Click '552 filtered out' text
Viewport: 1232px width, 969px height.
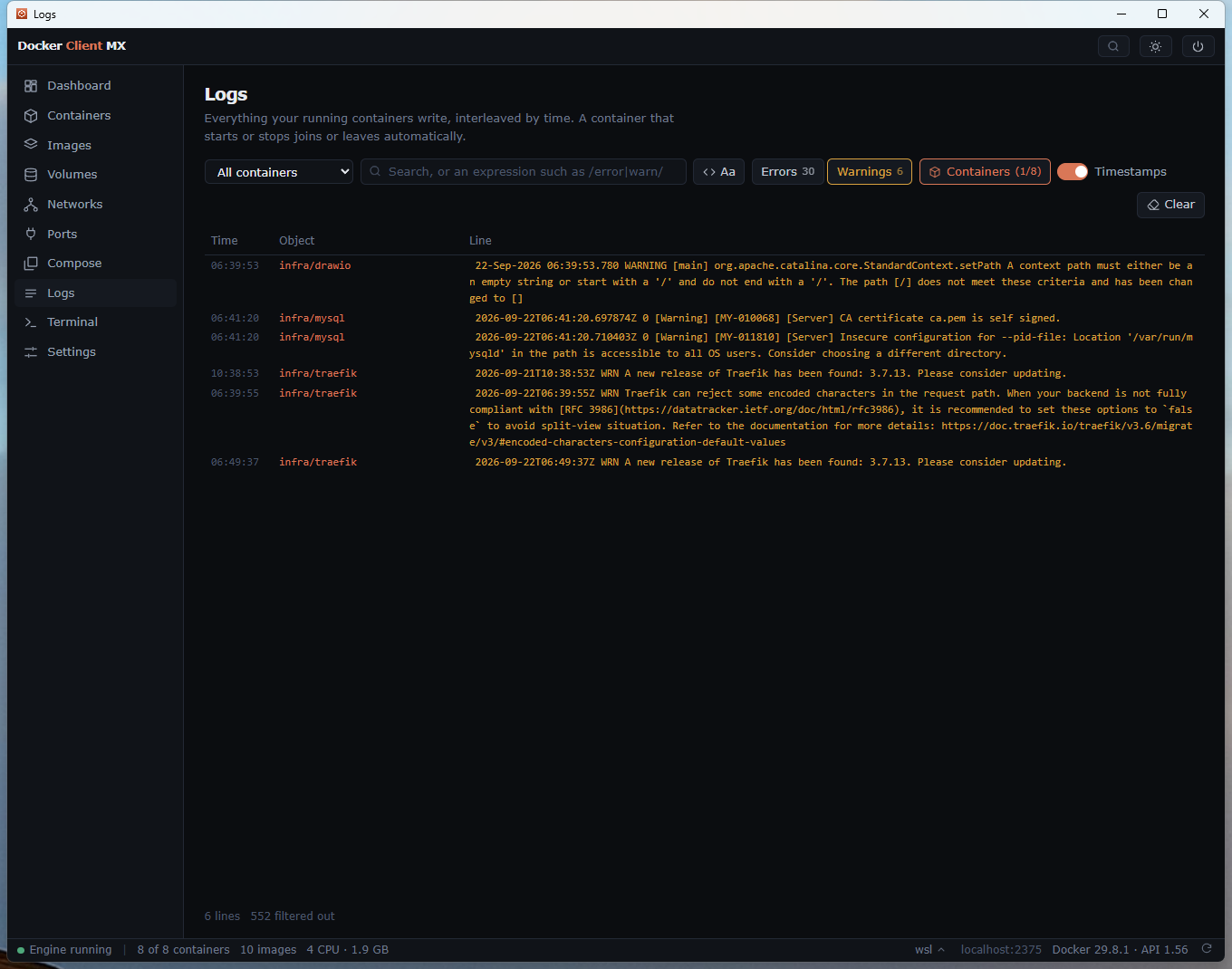click(x=293, y=916)
